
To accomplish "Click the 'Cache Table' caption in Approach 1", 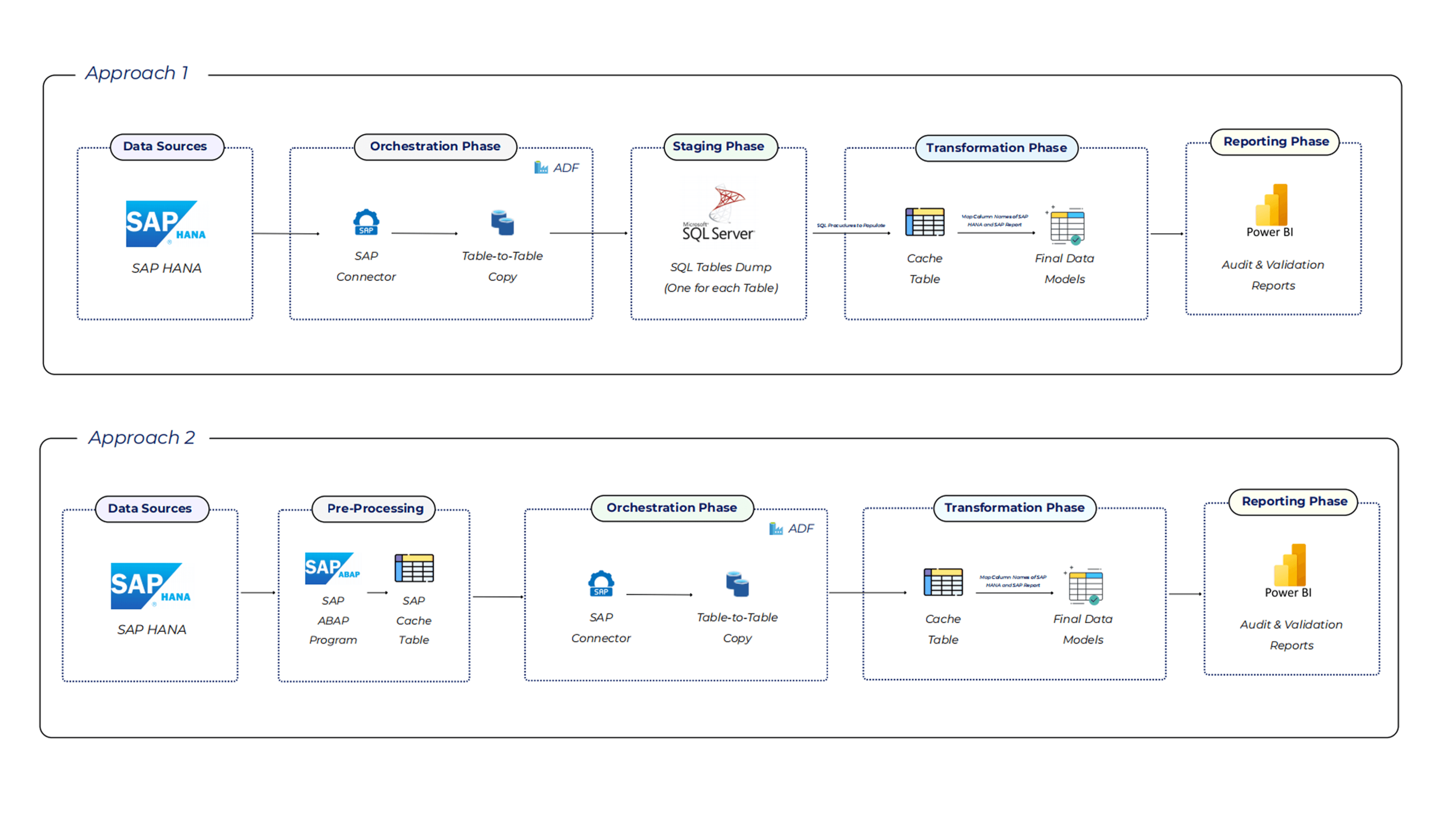I will point(925,268).
